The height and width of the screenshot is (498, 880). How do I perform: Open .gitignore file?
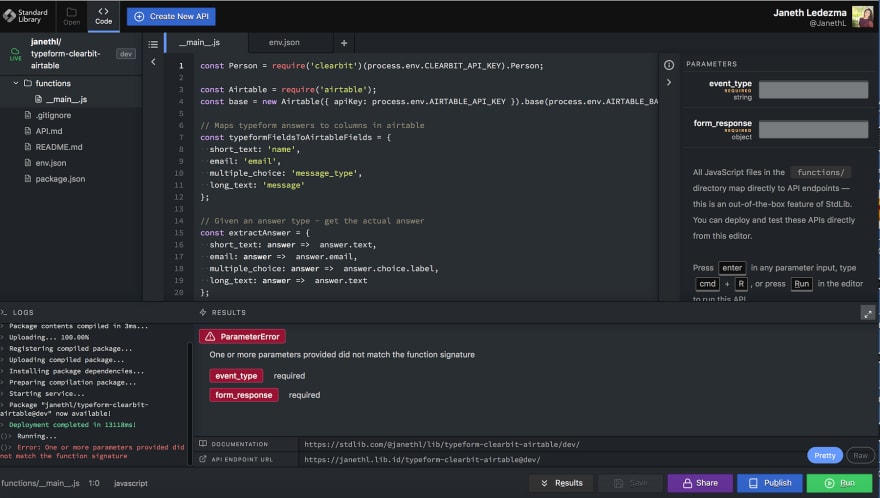pyautogui.click(x=53, y=115)
